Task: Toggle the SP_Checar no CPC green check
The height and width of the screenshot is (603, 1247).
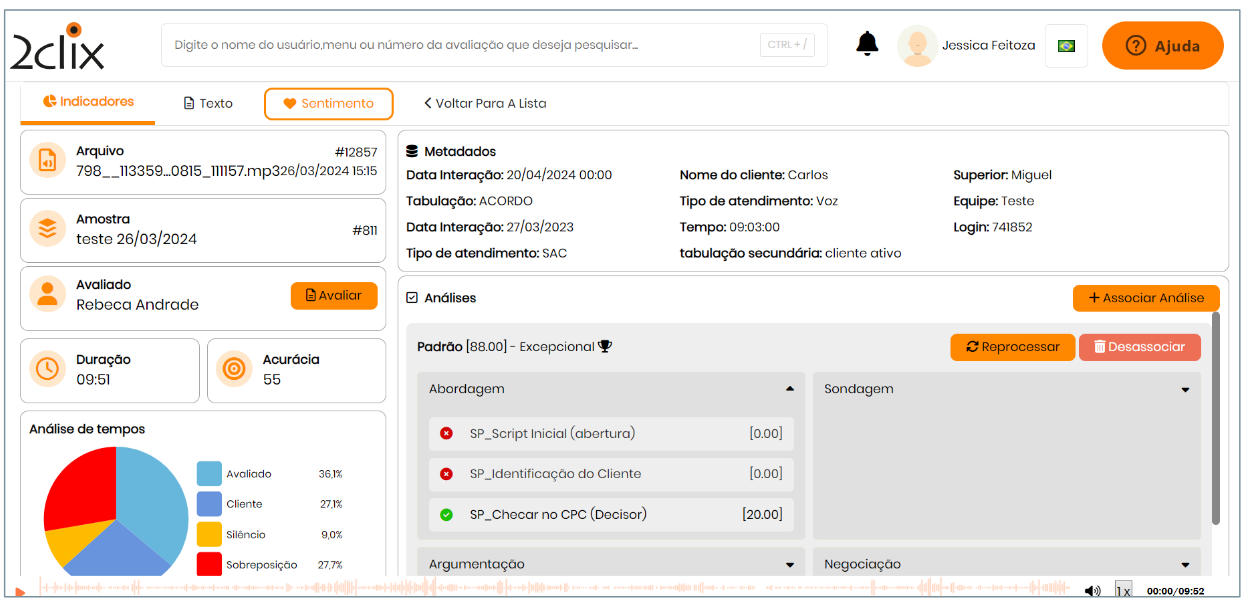Action: click(x=446, y=515)
